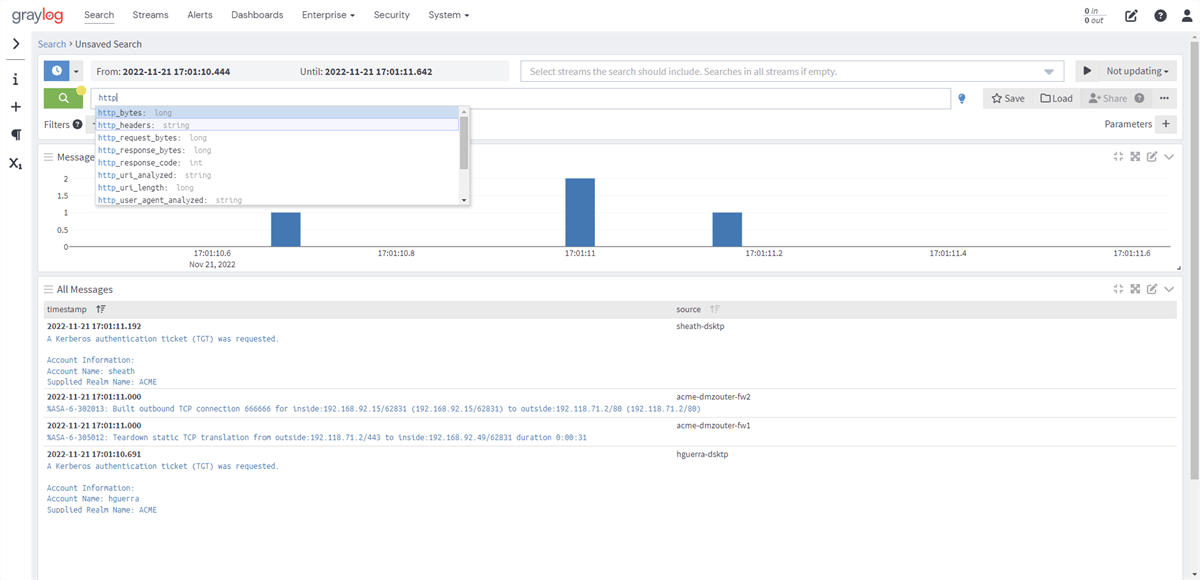Toggle source column sort order
The width and height of the screenshot is (1200, 580).
tap(715, 310)
